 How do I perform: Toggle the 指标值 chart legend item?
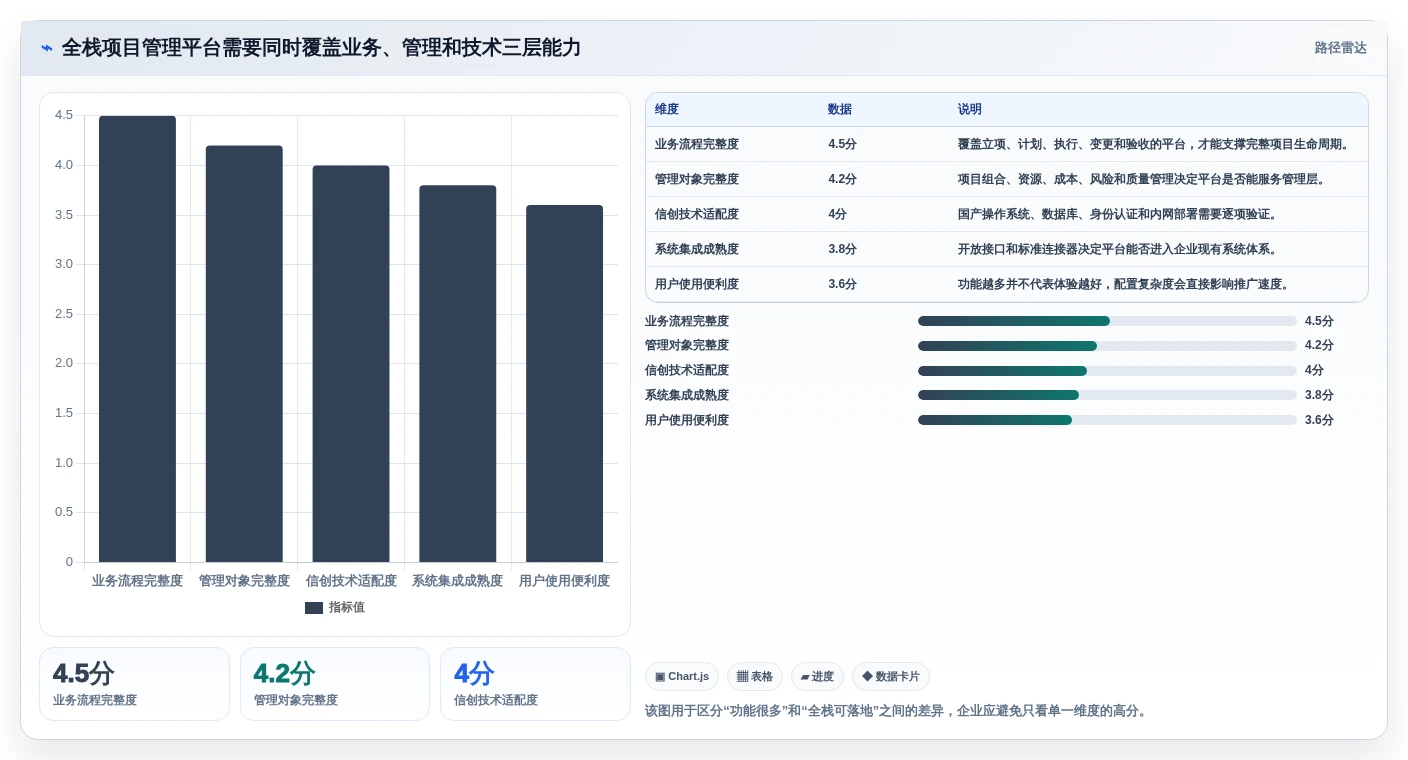tap(335, 607)
